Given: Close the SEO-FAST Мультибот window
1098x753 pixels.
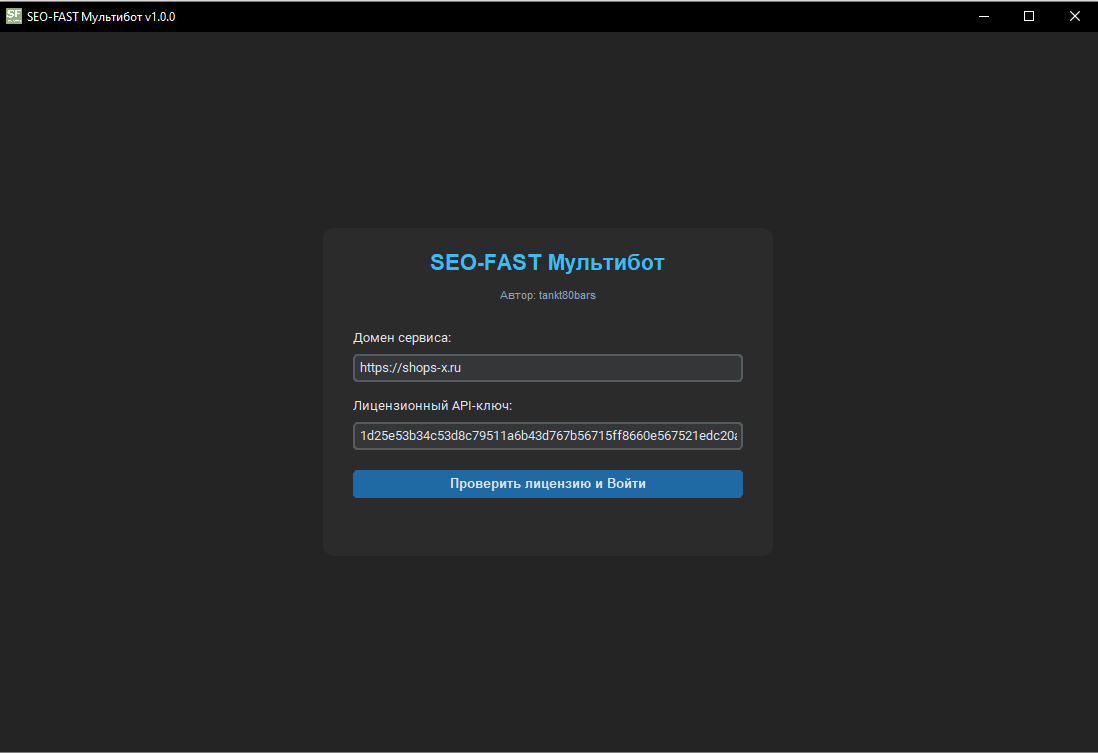Looking at the screenshot, I should tap(1075, 16).
